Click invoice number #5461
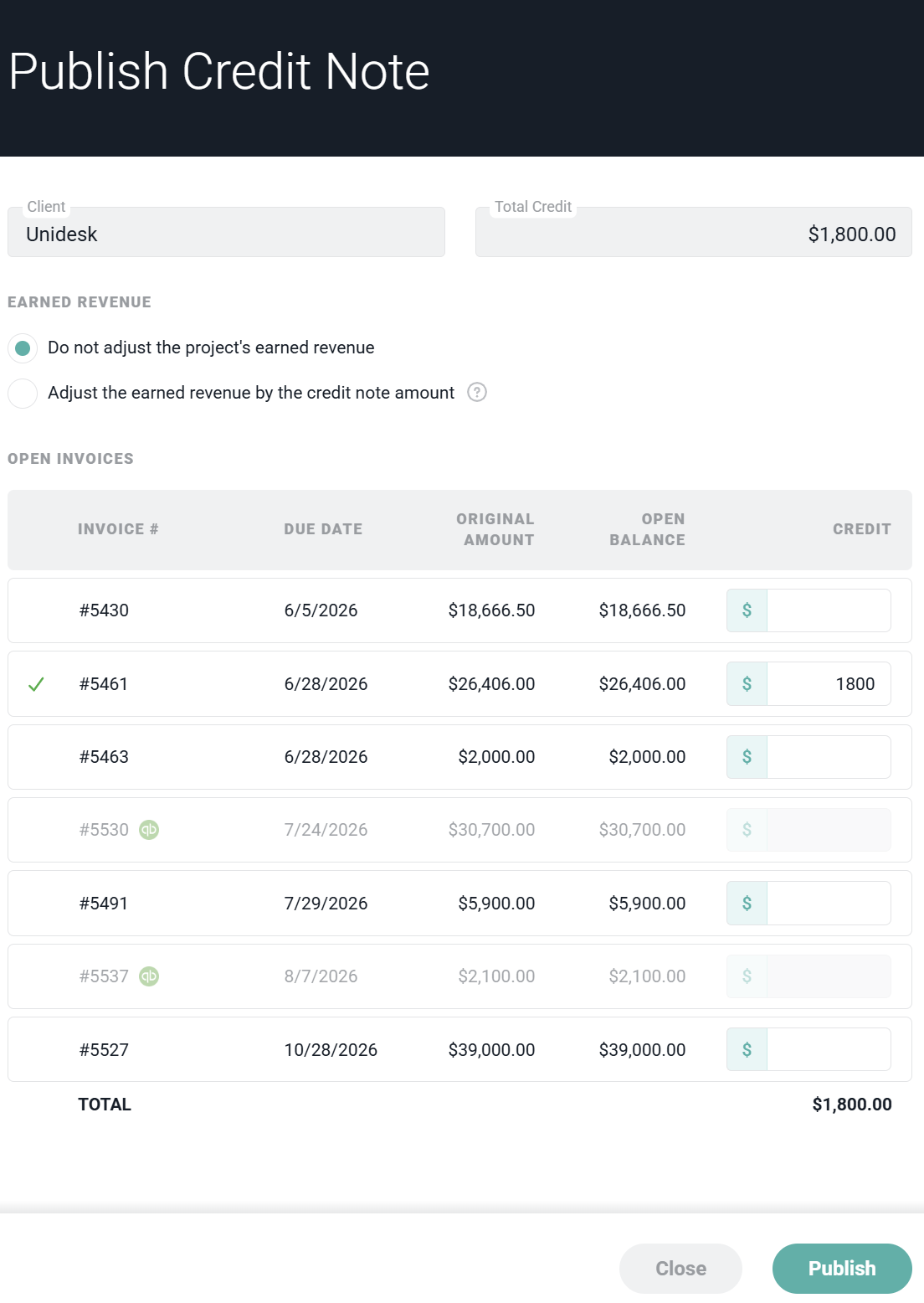The height and width of the screenshot is (1303, 924). [104, 684]
